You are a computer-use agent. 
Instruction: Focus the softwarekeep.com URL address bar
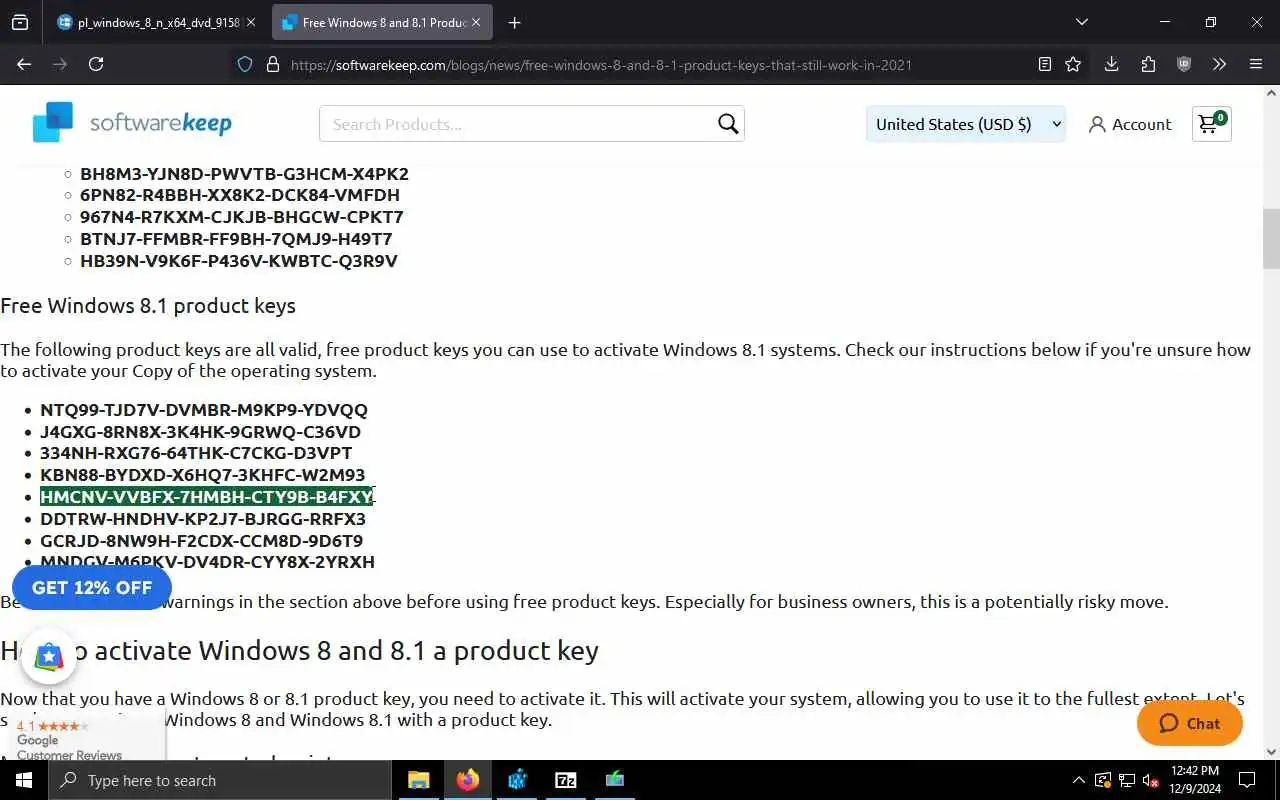[601, 65]
